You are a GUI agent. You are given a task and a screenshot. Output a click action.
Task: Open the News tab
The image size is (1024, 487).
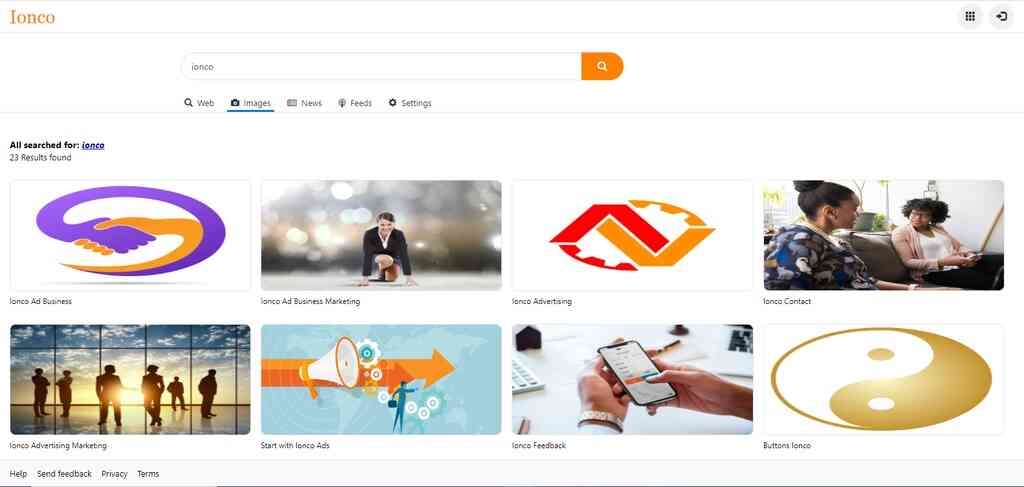(304, 103)
